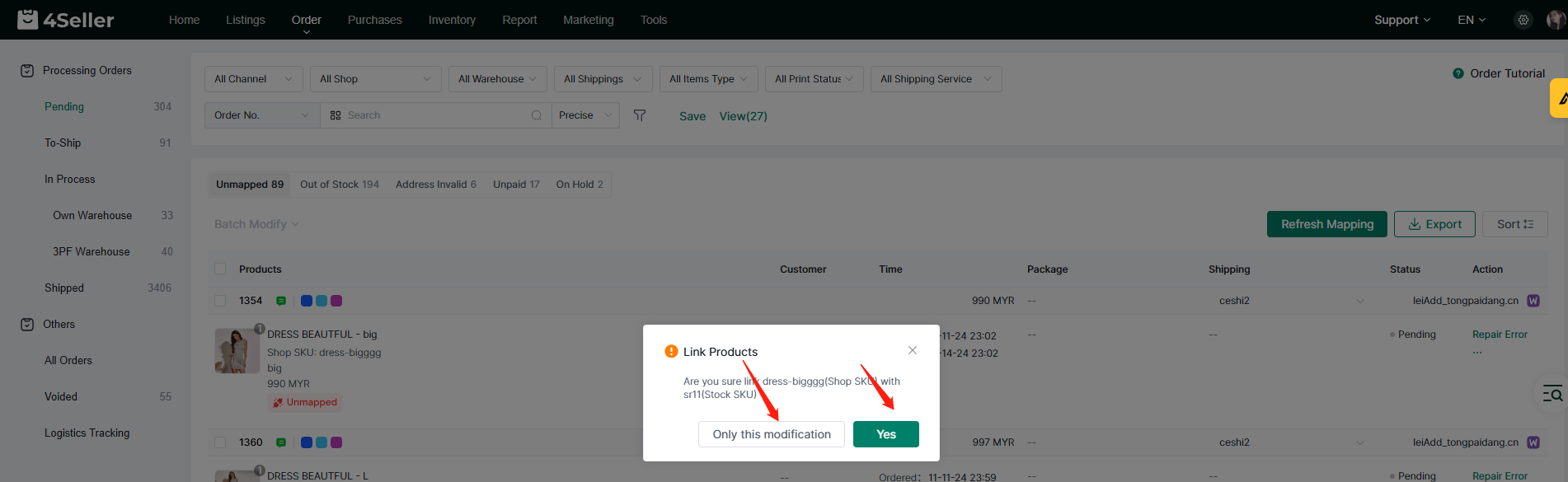
Task: Click the green message icon for order 1354
Action: (281, 301)
